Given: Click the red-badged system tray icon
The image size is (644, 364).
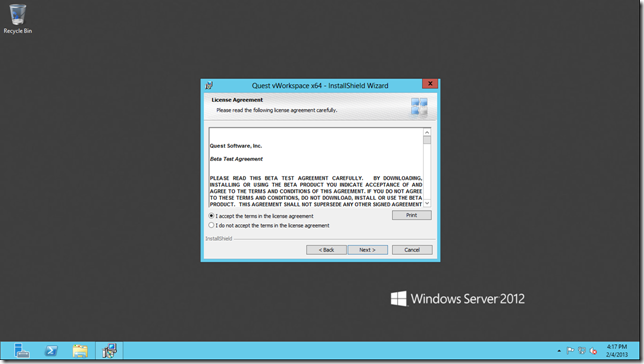Looking at the screenshot, I should click(x=593, y=351).
